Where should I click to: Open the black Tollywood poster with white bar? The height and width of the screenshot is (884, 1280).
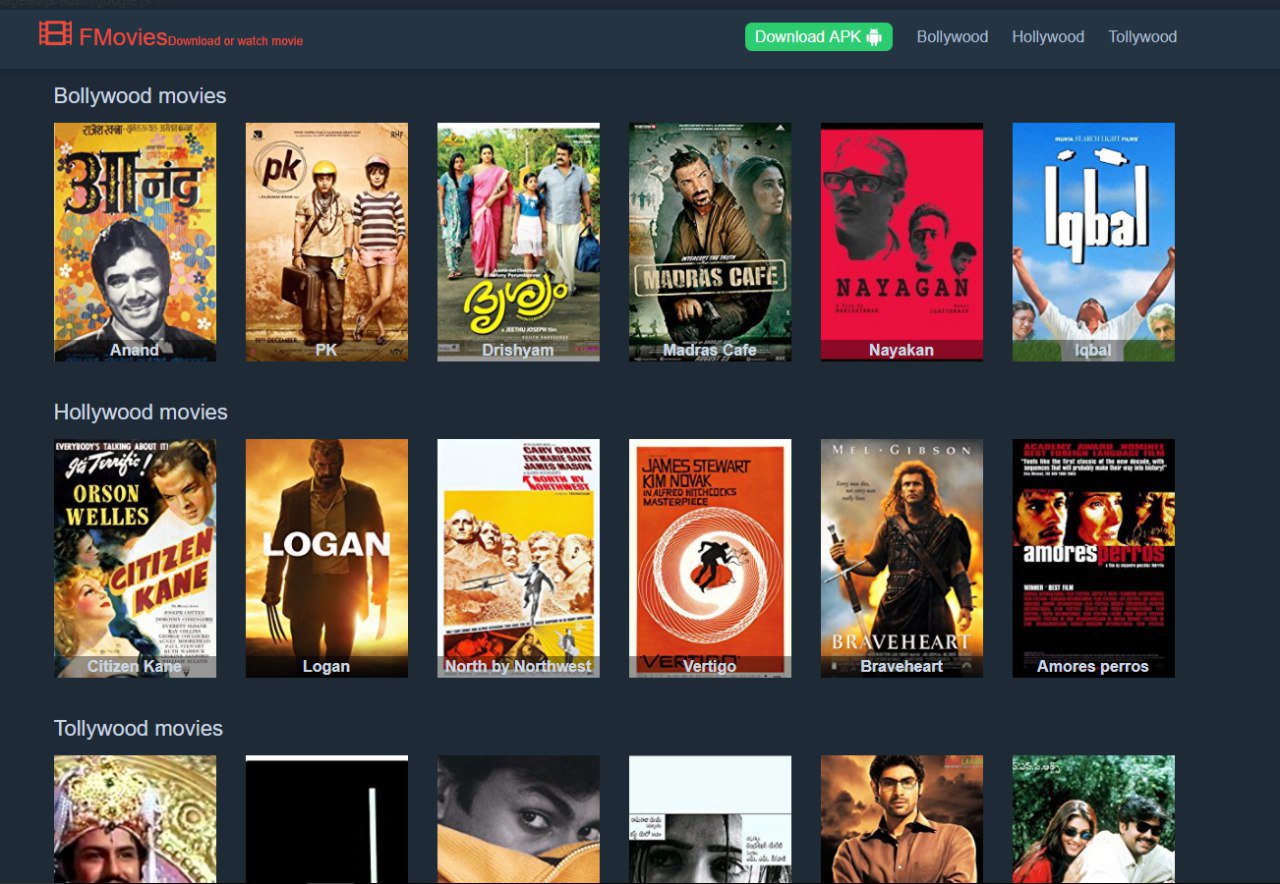327,819
